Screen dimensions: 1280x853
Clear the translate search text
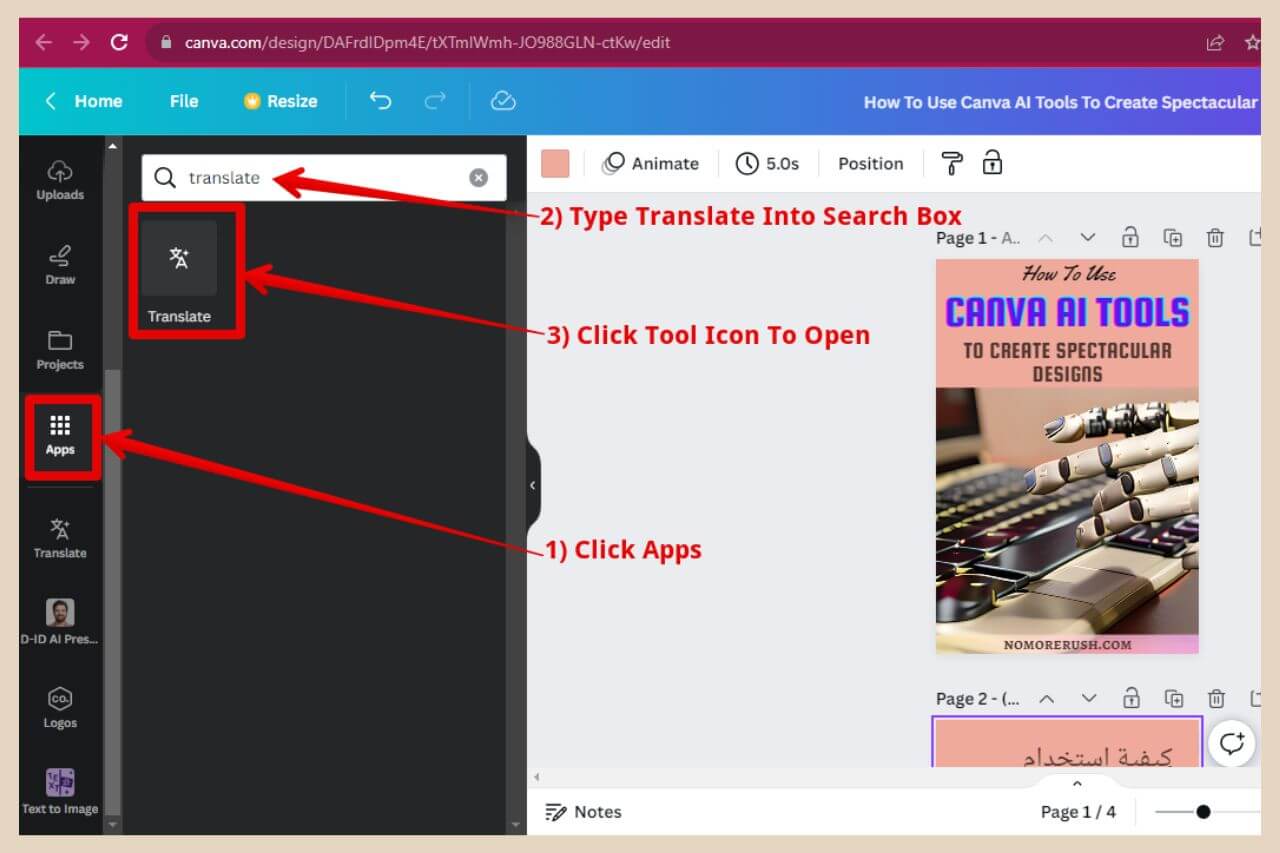point(479,177)
